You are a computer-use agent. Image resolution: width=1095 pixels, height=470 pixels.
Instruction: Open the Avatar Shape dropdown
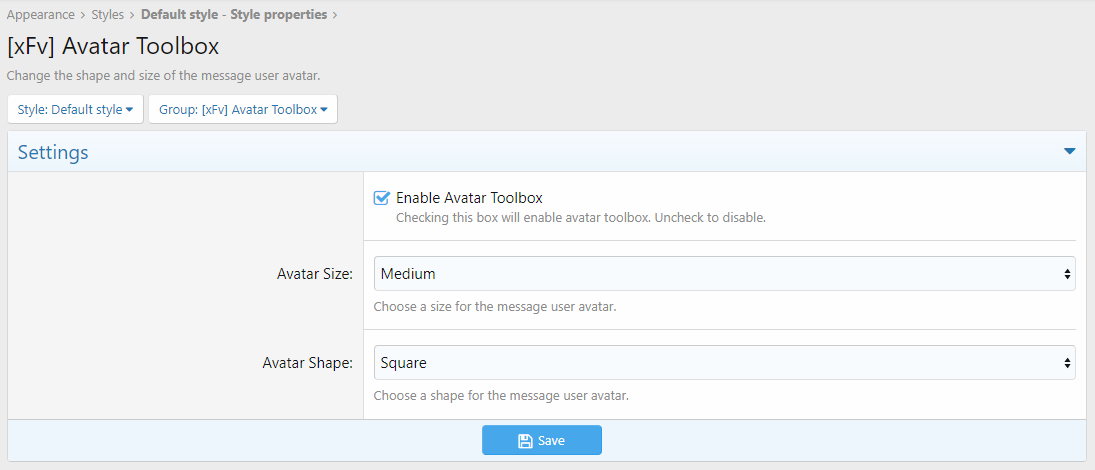724,362
